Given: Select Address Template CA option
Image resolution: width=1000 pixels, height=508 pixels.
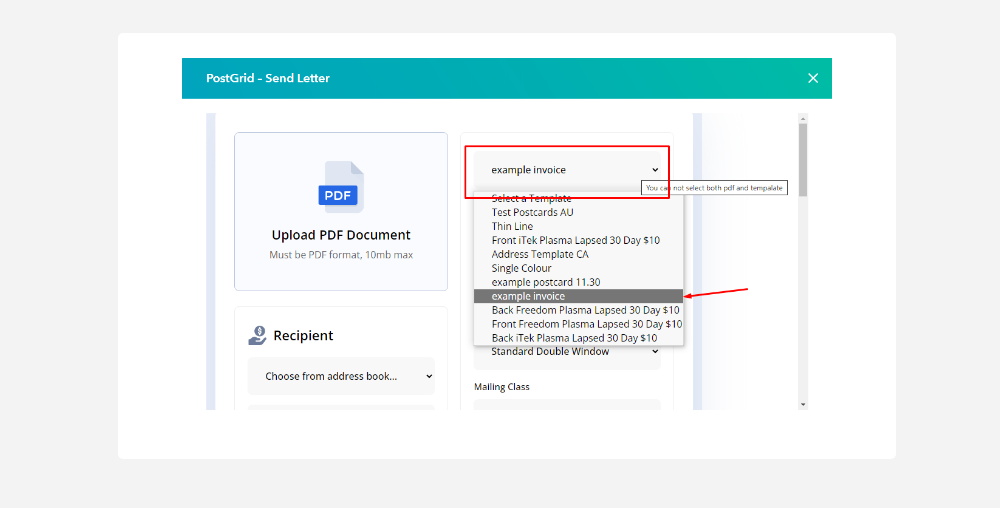Looking at the screenshot, I should [540, 254].
